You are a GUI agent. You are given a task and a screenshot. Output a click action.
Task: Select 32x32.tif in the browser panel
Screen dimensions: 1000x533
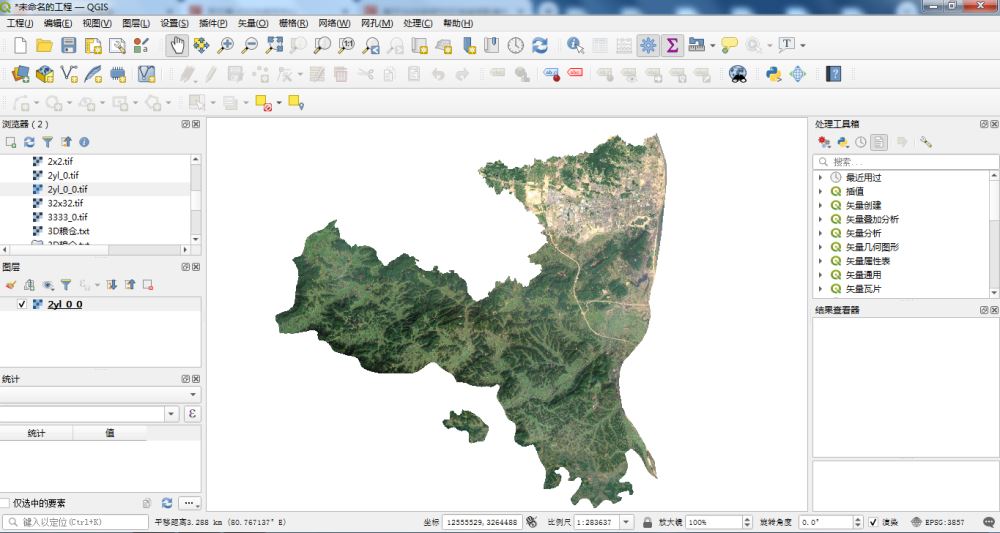click(x=65, y=203)
